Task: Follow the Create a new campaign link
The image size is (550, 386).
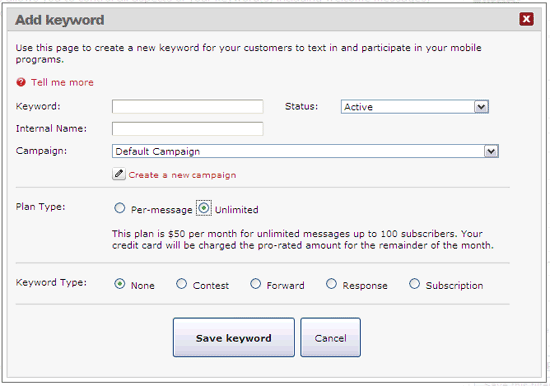Action: (182, 175)
